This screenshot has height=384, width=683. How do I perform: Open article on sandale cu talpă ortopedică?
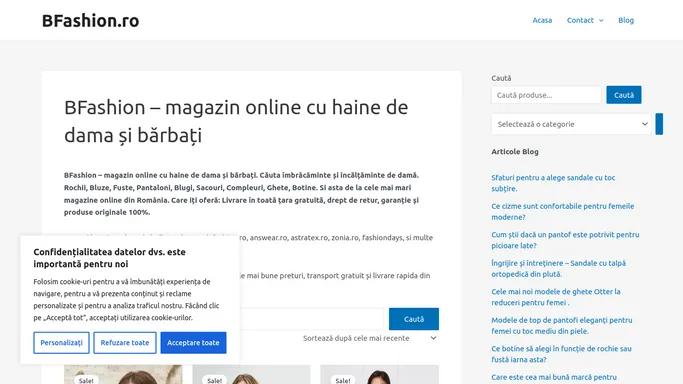tap(558, 269)
